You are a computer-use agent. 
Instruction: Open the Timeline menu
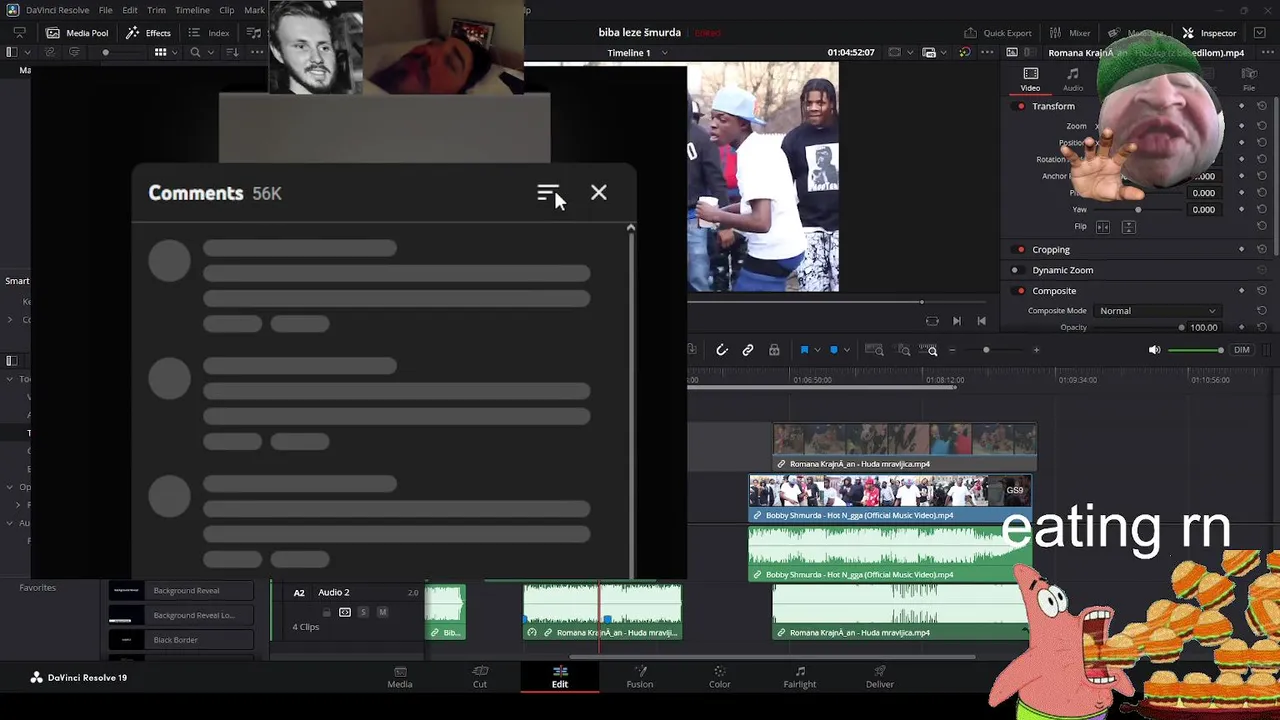192,10
